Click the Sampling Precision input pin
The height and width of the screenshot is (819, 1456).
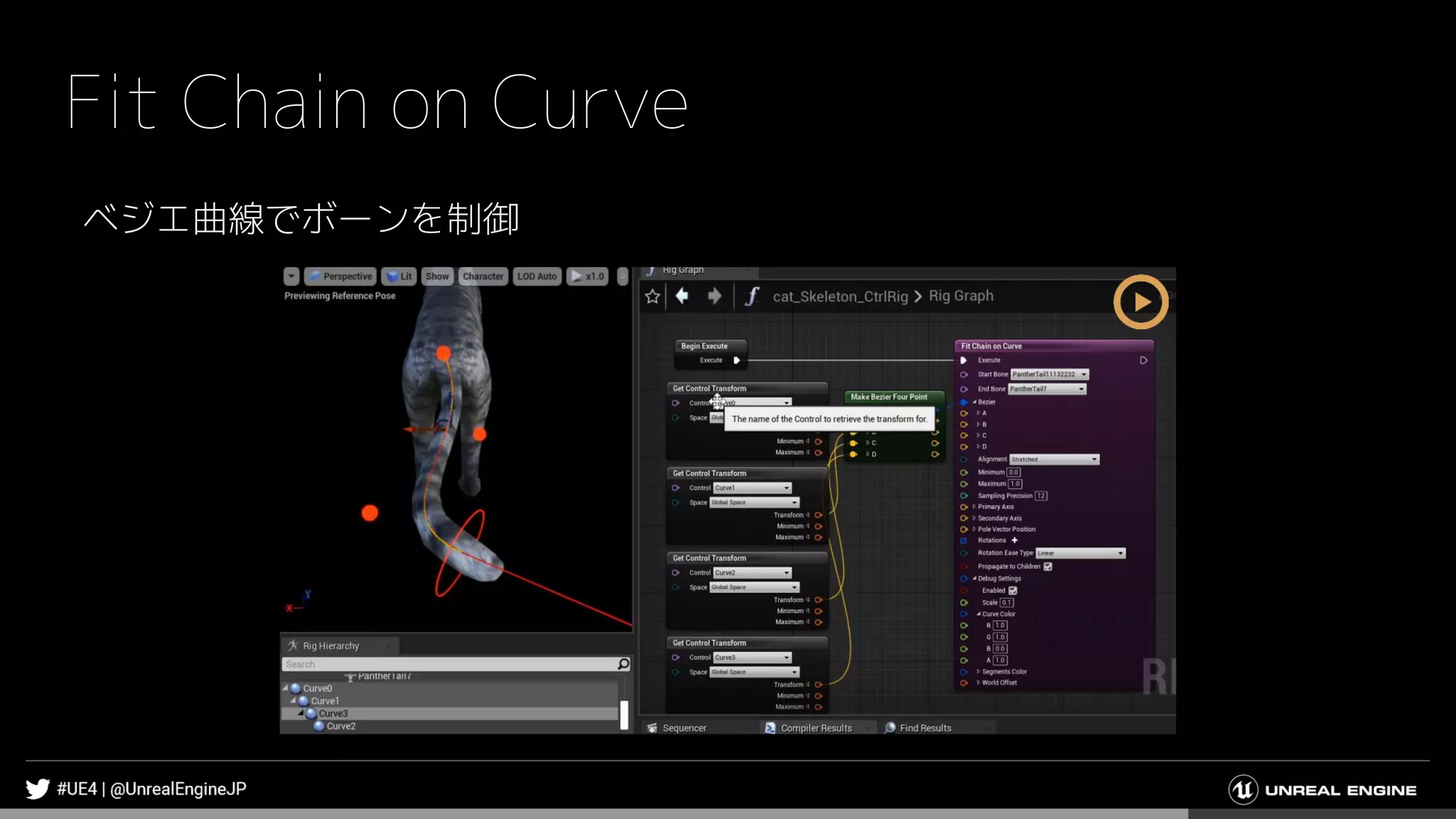[964, 496]
